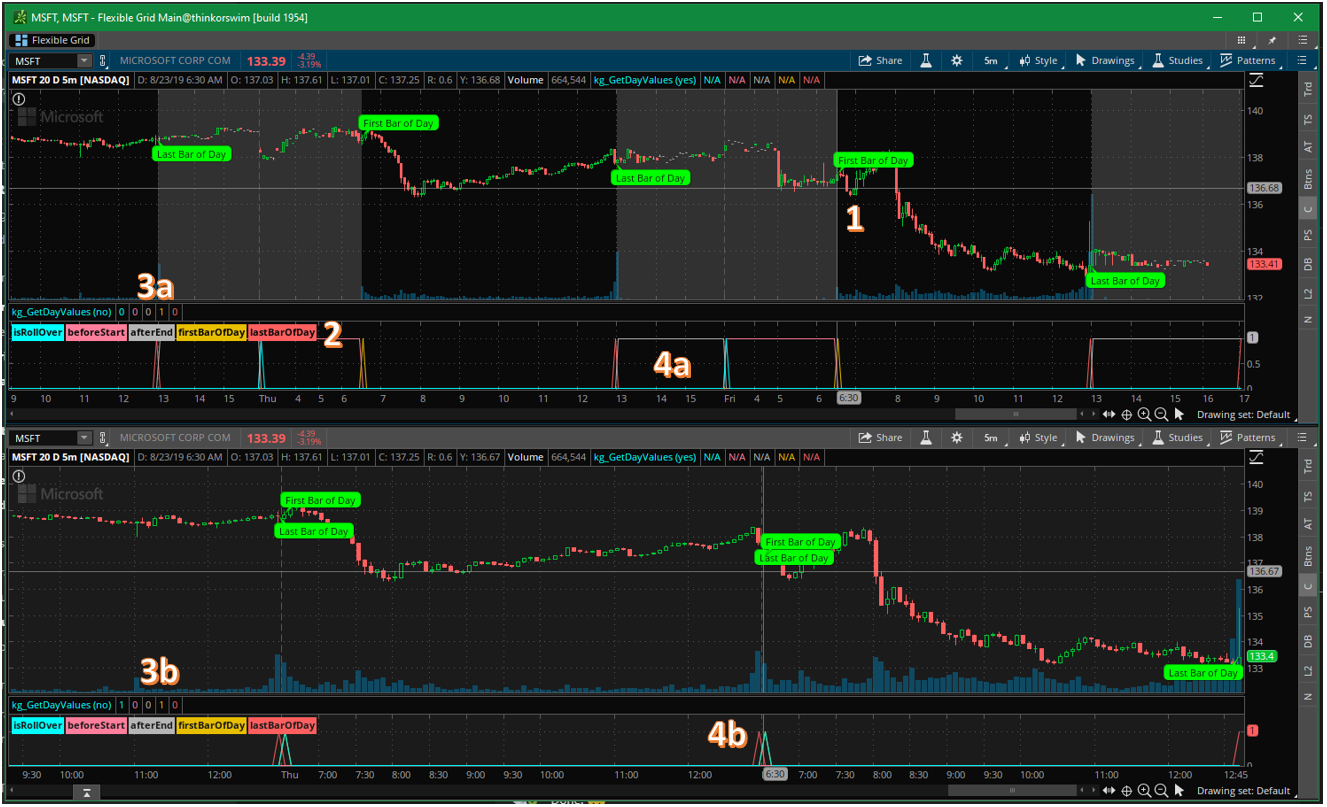The image size is (1327, 807).
Task: Select the pointer tool under the lower chart
Action: (1179, 791)
